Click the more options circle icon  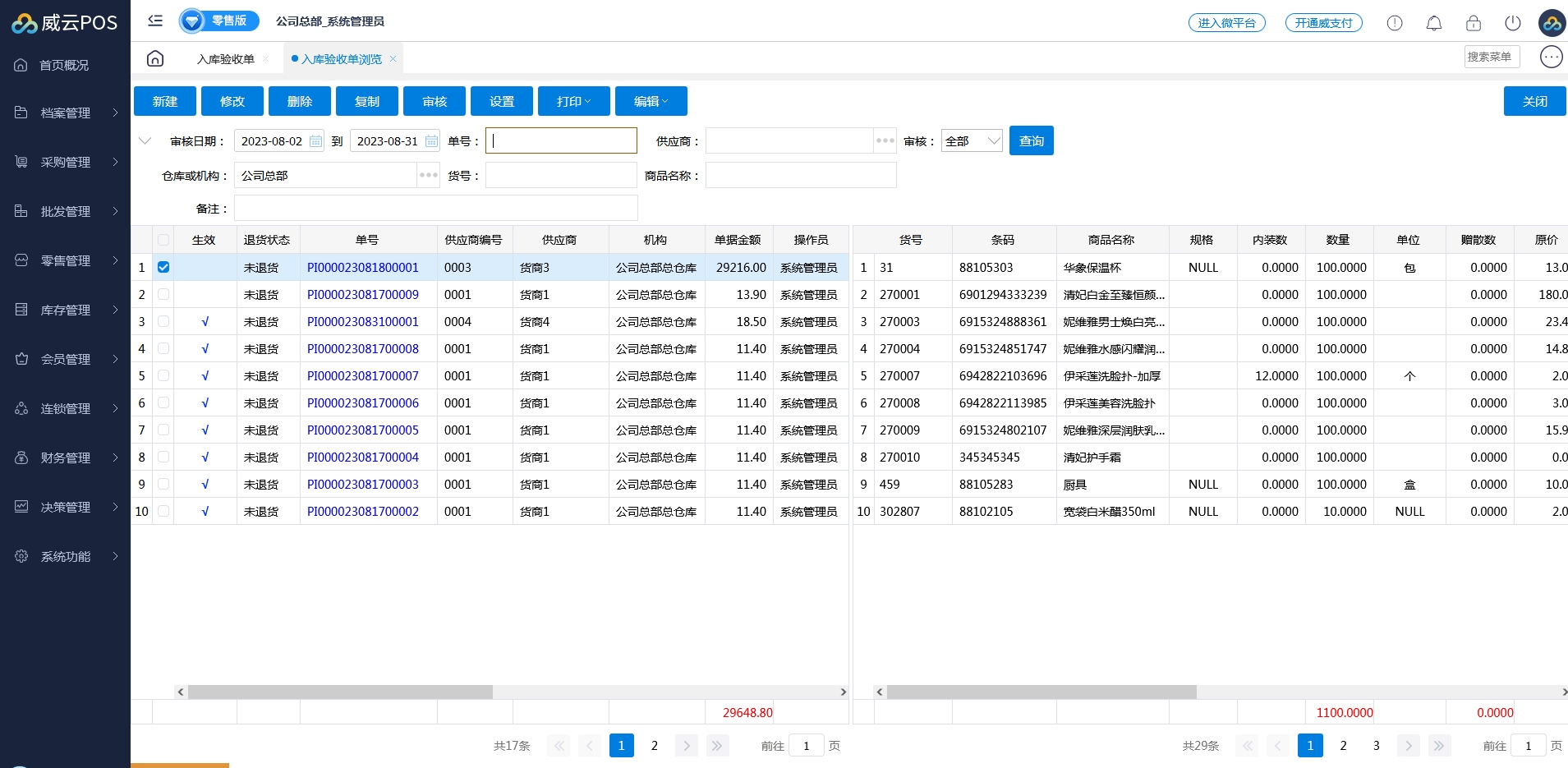(x=1551, y=57)
